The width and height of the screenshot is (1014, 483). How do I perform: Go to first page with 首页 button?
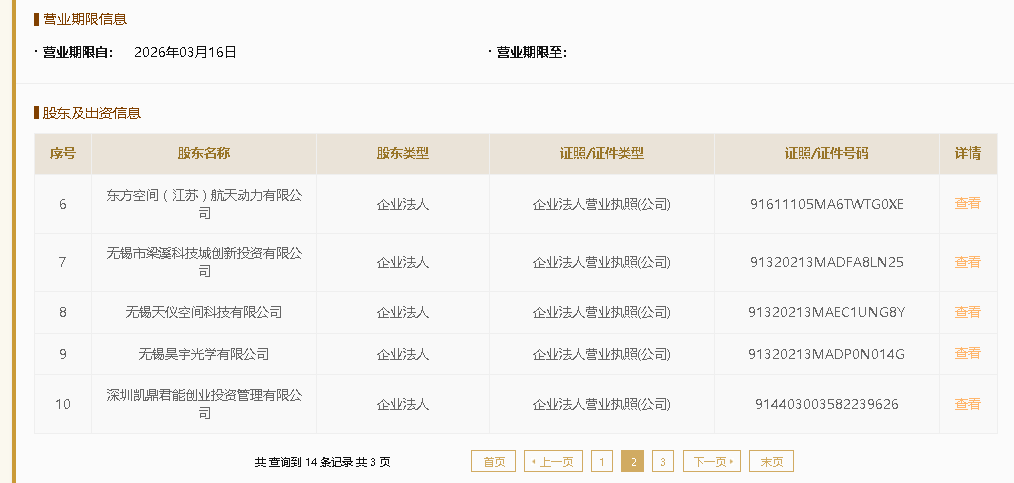click(494, 461)
